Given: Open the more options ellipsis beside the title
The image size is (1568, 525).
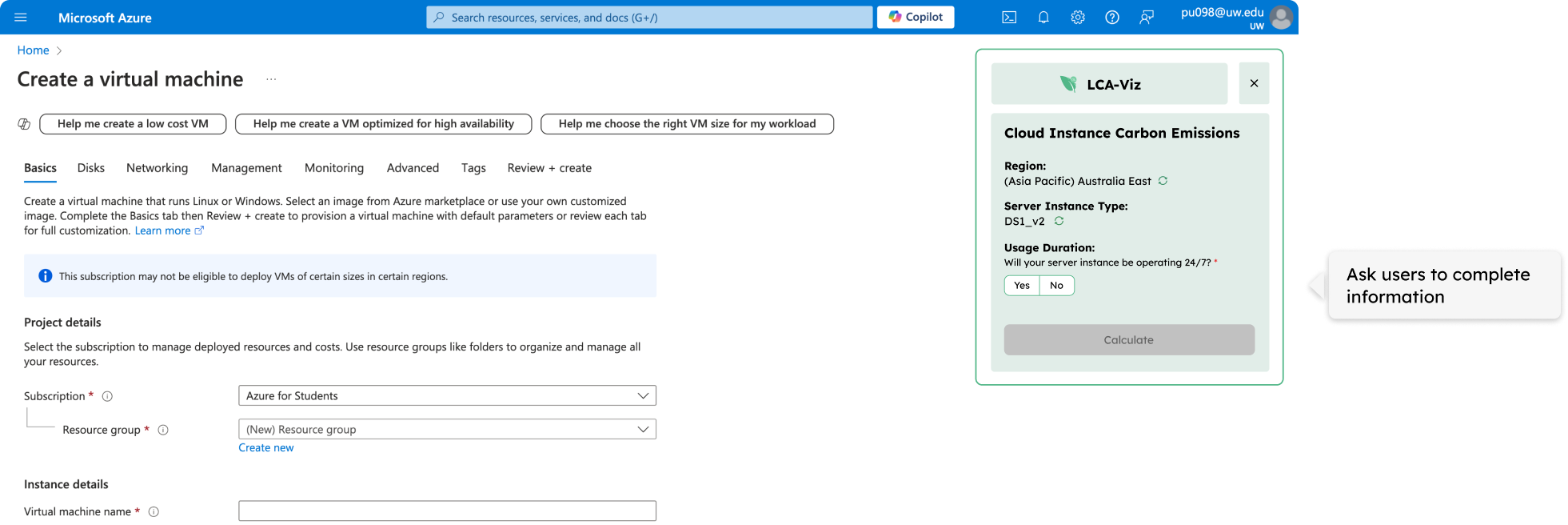Looking at the screenshot, I should point(271,79).
